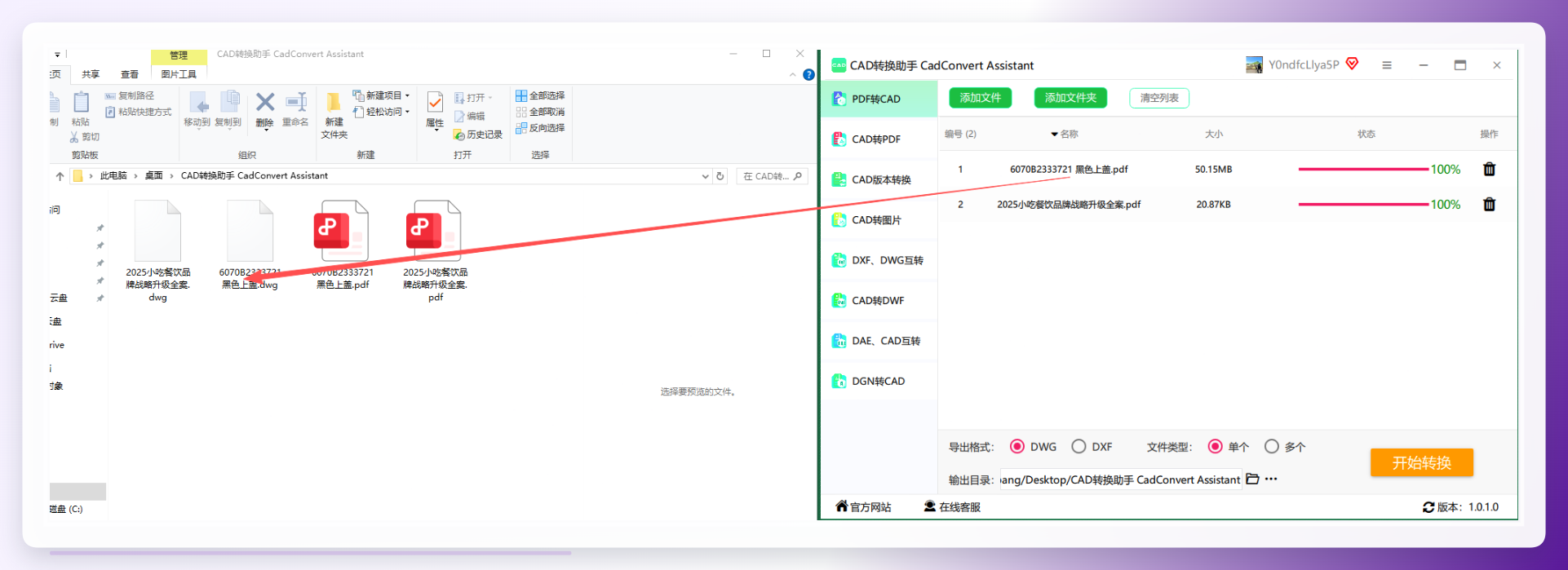Click the Y0ndfcLlya5P user avatar
Image resolution: width=1568 pixels, height=570 pixels.
coord(1254,64)
